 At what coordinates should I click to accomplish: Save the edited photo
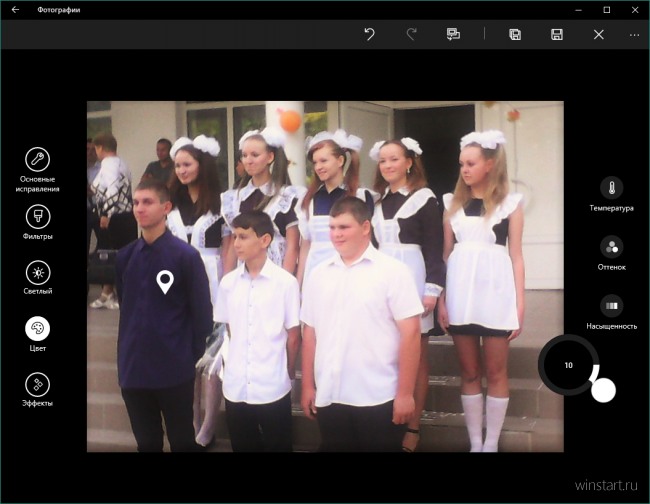557,34
